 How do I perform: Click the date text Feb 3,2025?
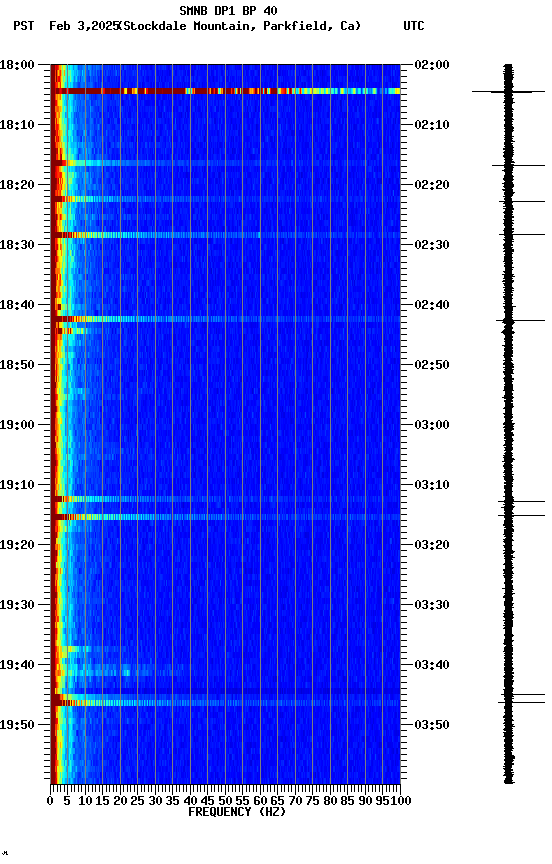point(84,26)
